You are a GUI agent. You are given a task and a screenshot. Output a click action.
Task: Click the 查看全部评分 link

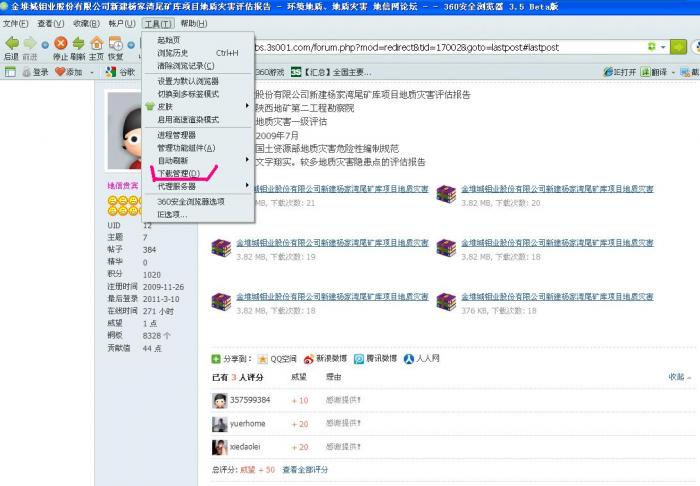304,469
